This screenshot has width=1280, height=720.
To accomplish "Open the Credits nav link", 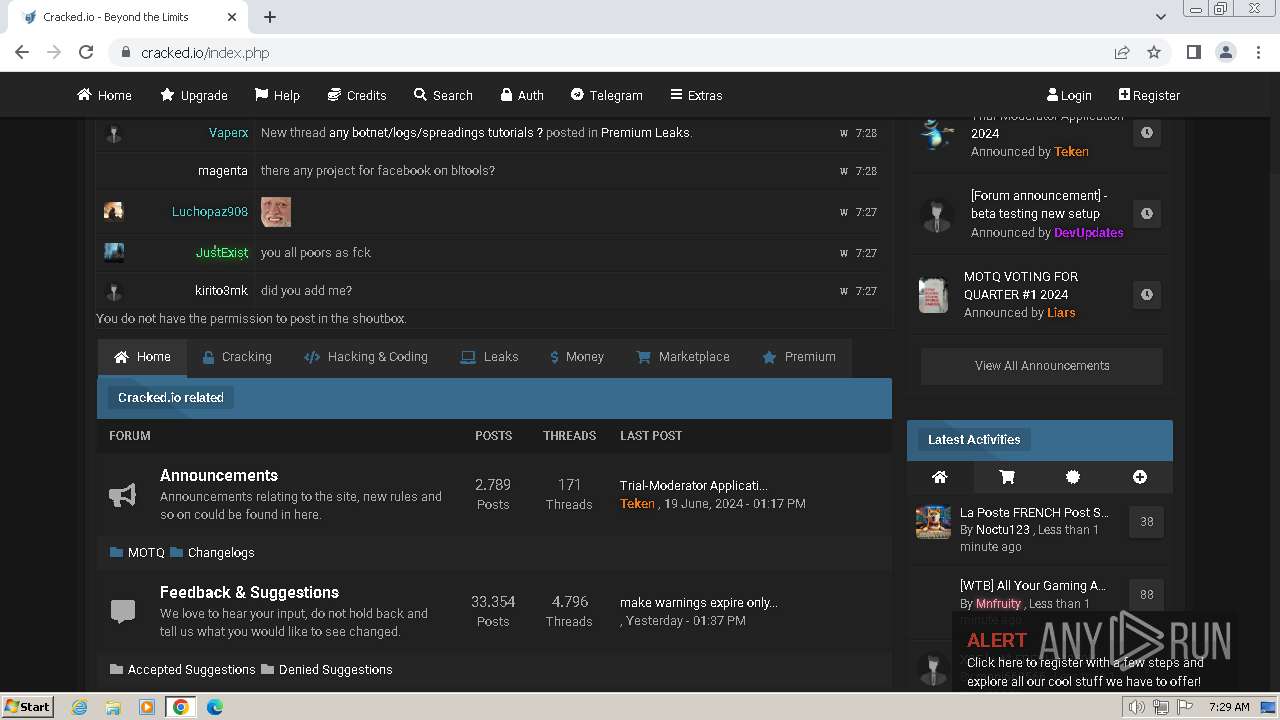I will click(x=357, y=95).
